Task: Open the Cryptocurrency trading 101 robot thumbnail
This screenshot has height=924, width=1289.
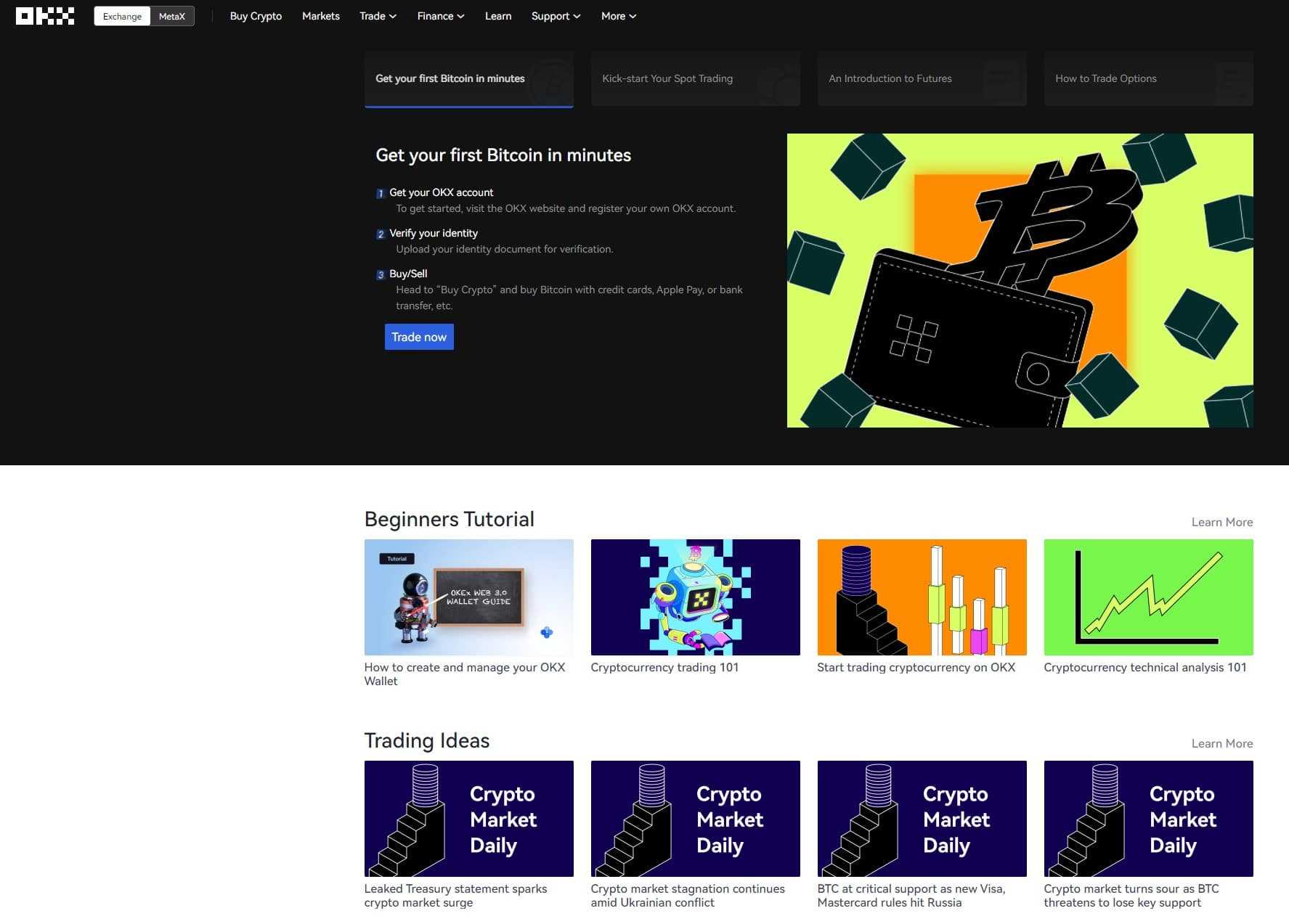Action: click(695, 597)
